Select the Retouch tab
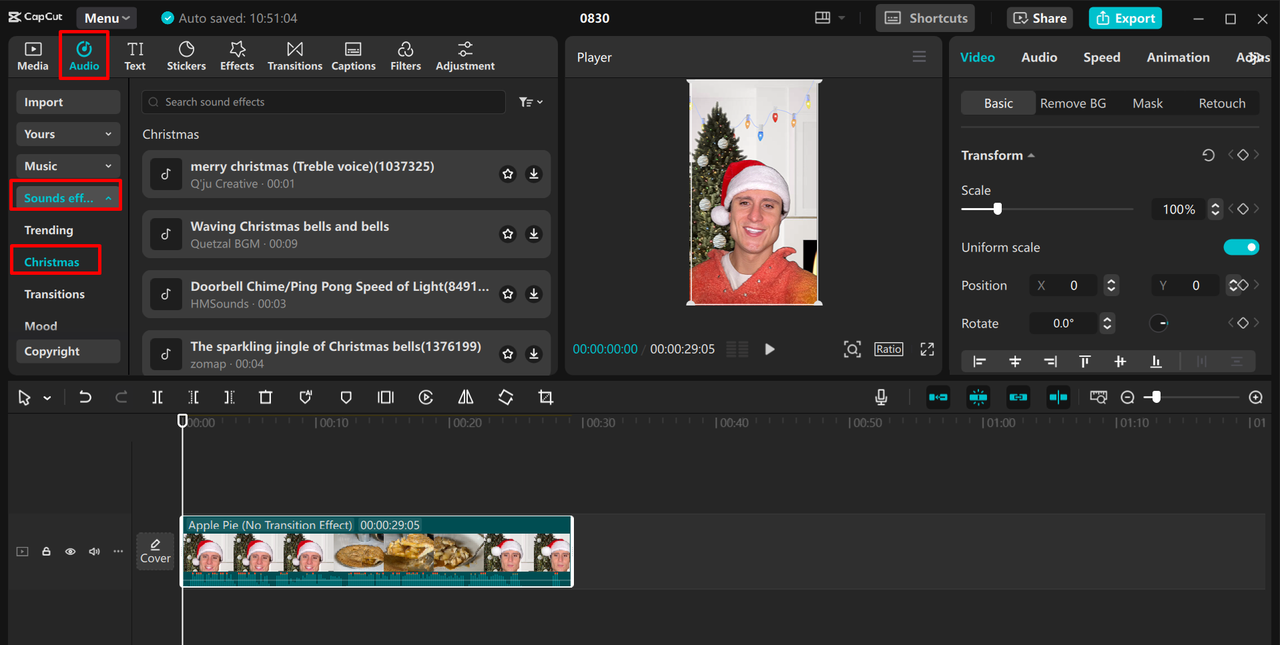1280x645 pixels. [x=1222, y=103]
